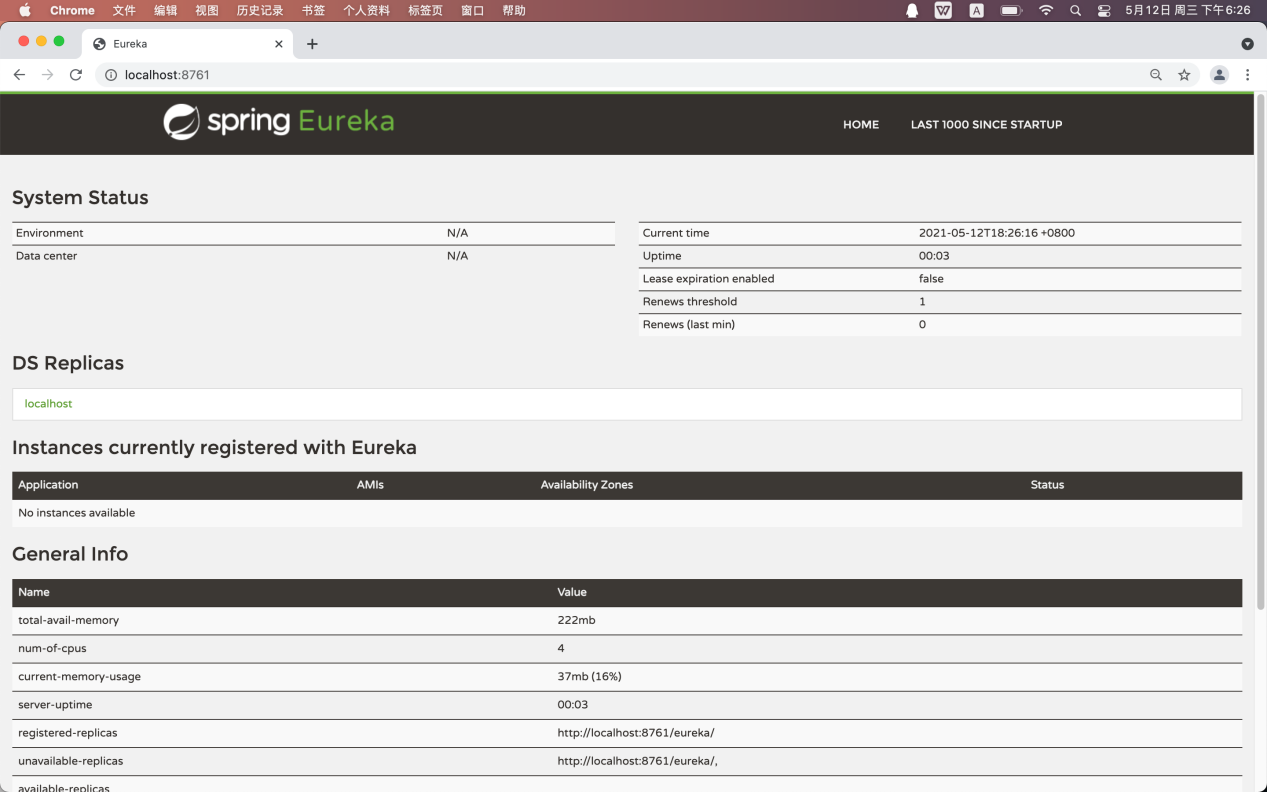
Task: Click the Wi-Fi status icon
Action: click(x=1046, y=10)
